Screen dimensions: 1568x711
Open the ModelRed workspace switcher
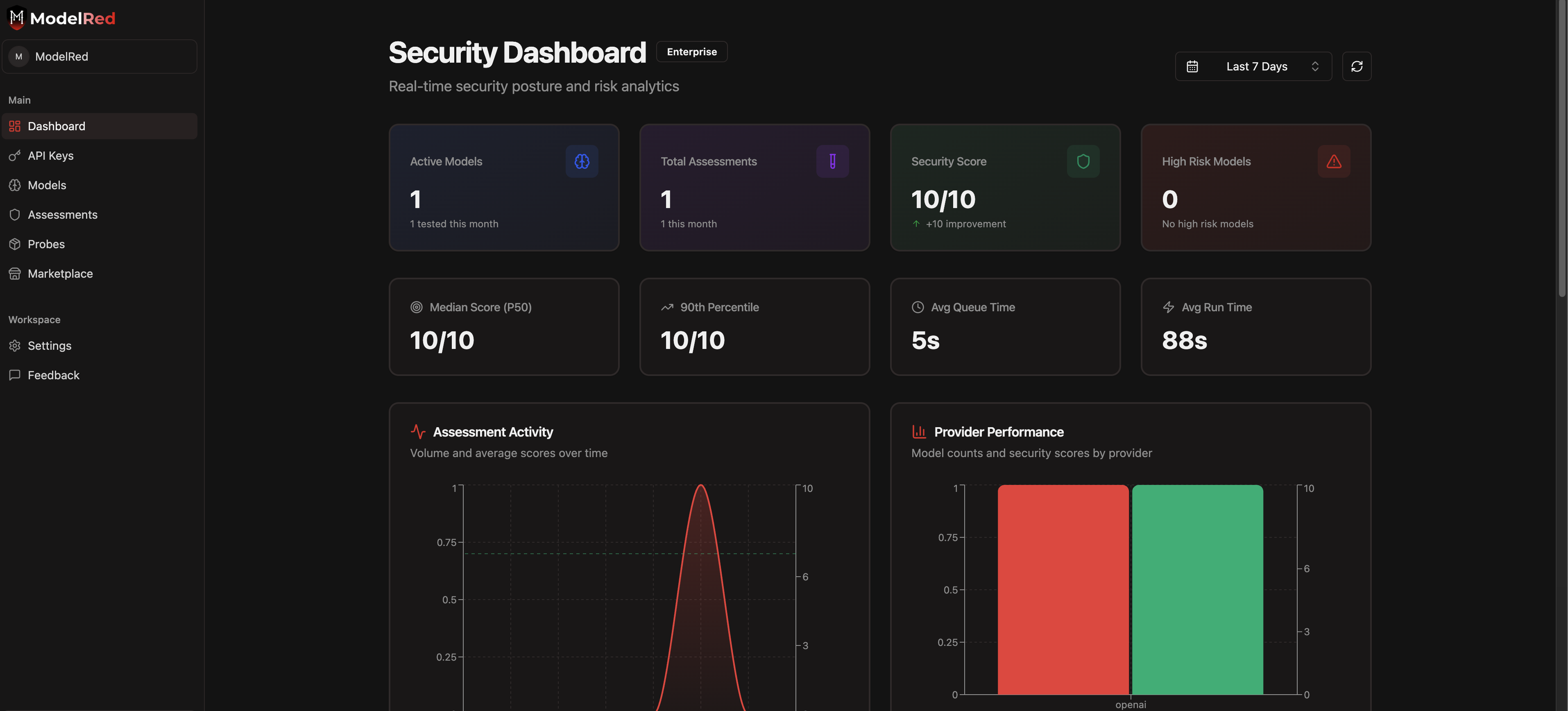[100, 56]
